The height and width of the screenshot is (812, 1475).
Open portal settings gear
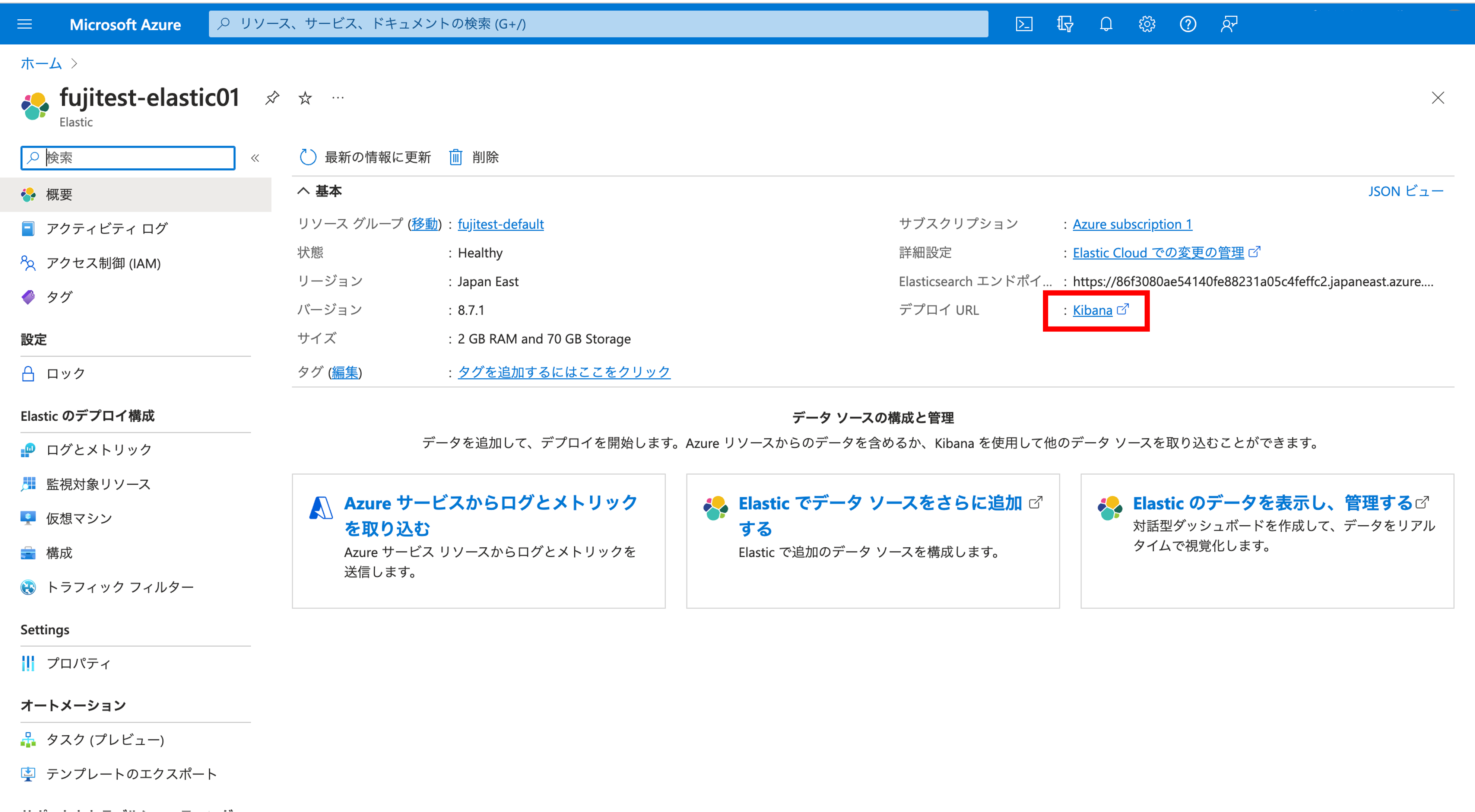tap(1147, 24)
